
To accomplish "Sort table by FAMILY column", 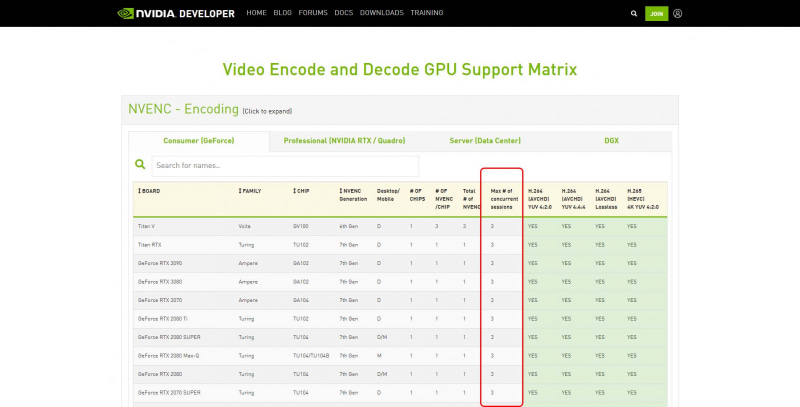I will pos(250,191).
